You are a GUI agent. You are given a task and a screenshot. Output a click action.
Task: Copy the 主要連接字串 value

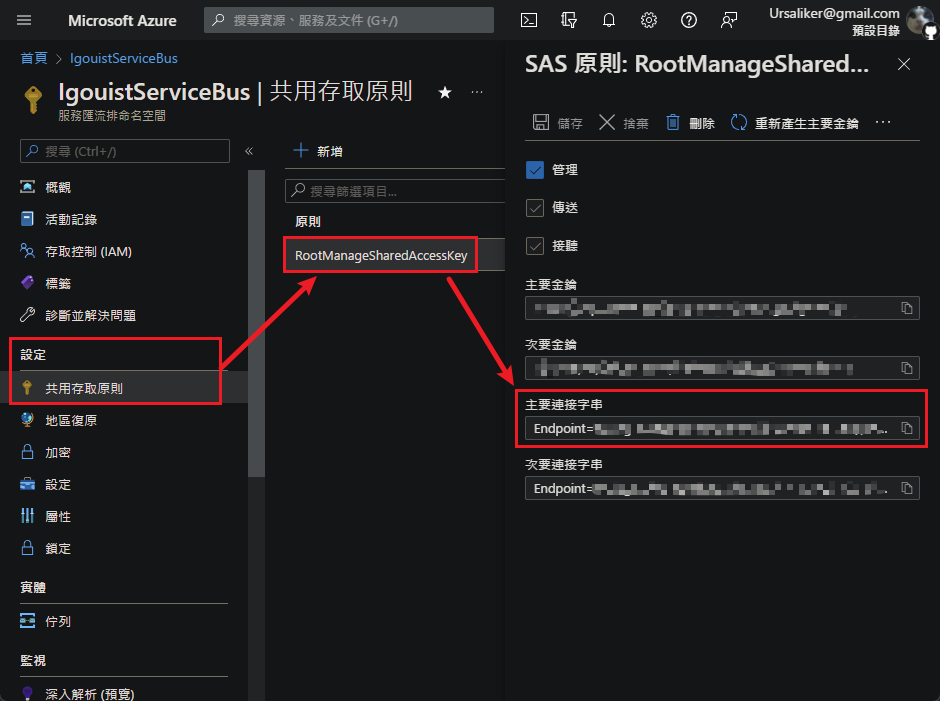tap(907, 428)
